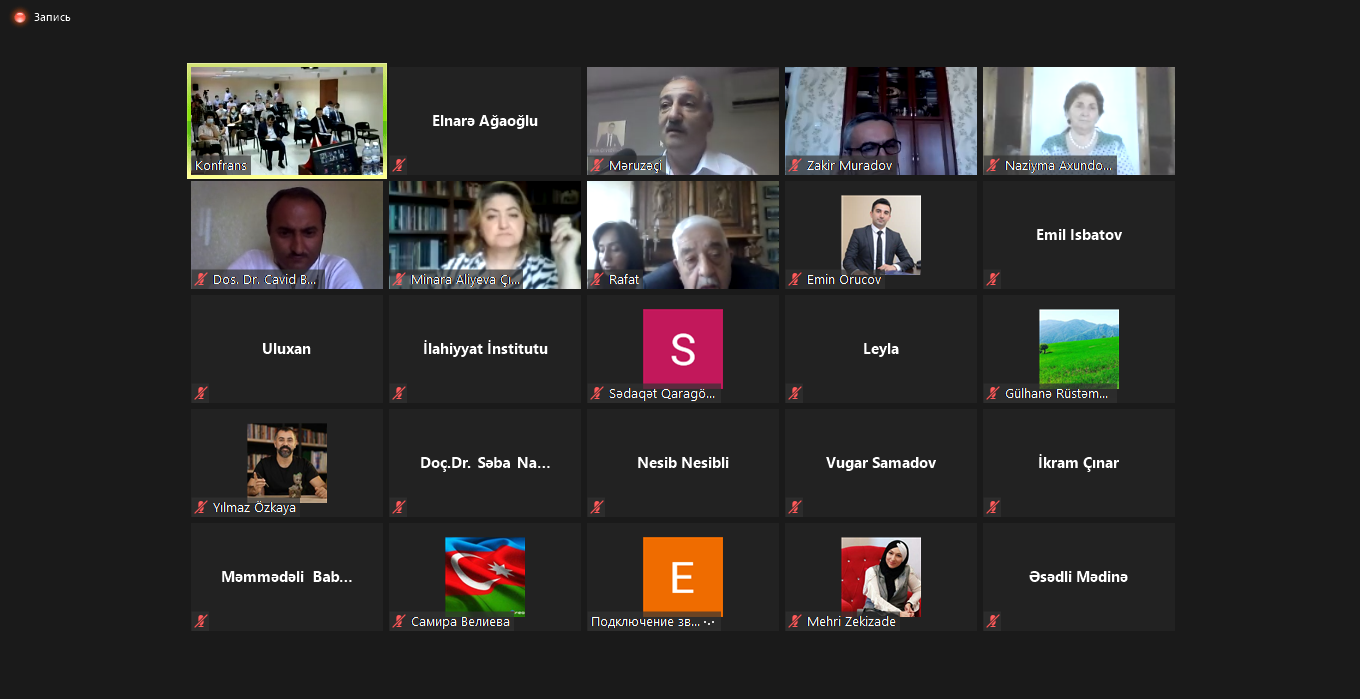Click muted mic icon beside Rafat name

point(598,280)
